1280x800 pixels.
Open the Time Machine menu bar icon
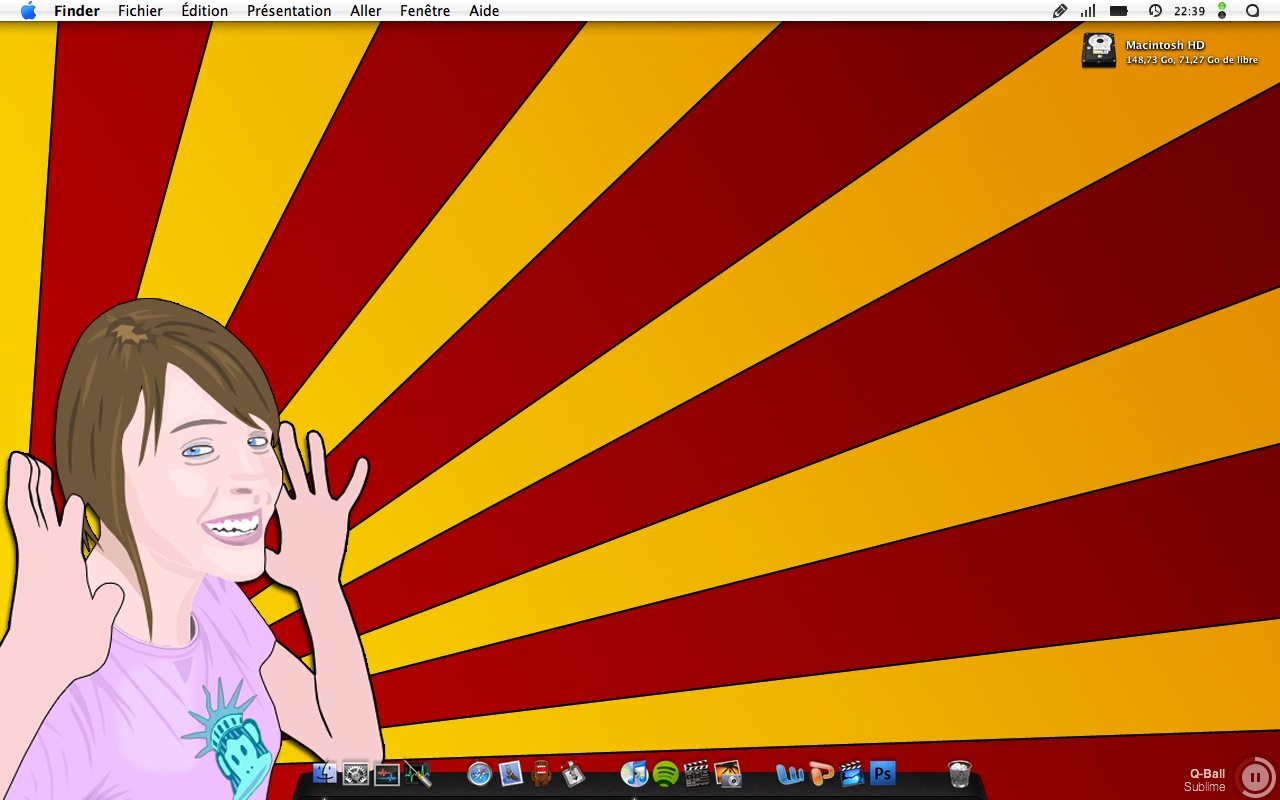coord(1155,11)
